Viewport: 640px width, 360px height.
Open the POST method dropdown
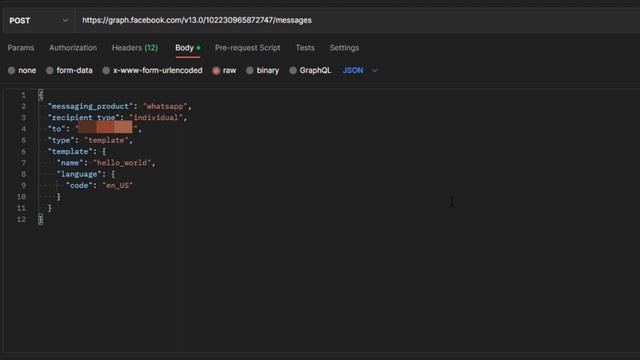point(38,20)
